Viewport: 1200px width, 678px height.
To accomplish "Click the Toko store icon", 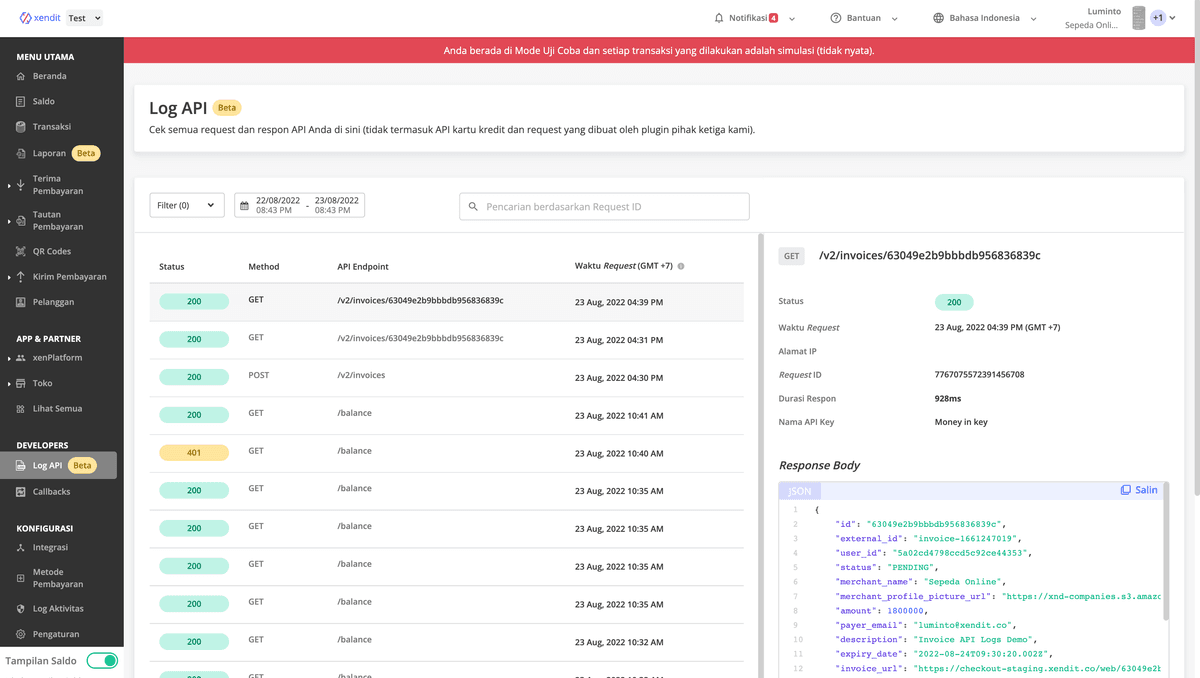I will coord(21,384).
